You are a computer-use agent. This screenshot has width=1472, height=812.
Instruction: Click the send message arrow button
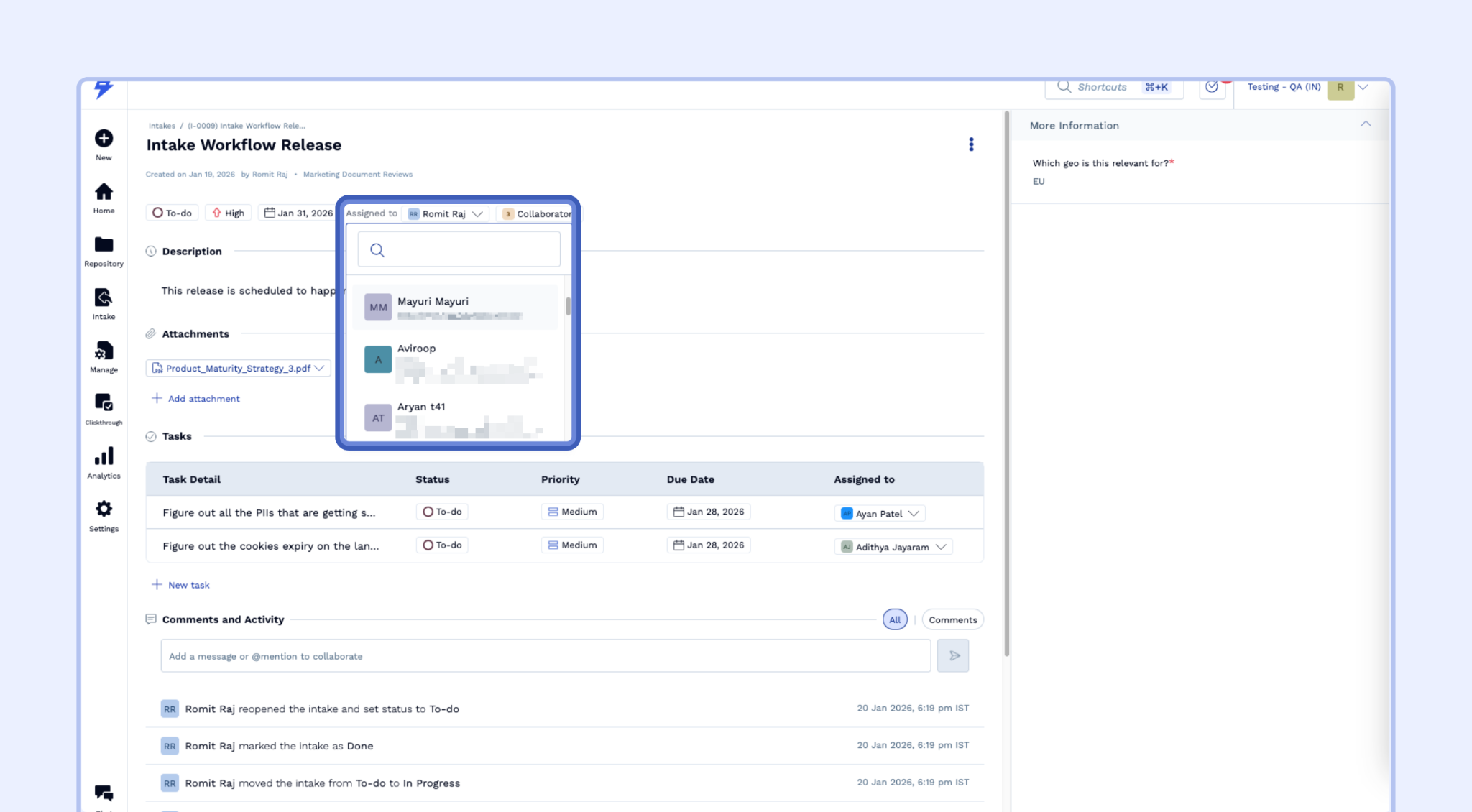click(953, 655)
